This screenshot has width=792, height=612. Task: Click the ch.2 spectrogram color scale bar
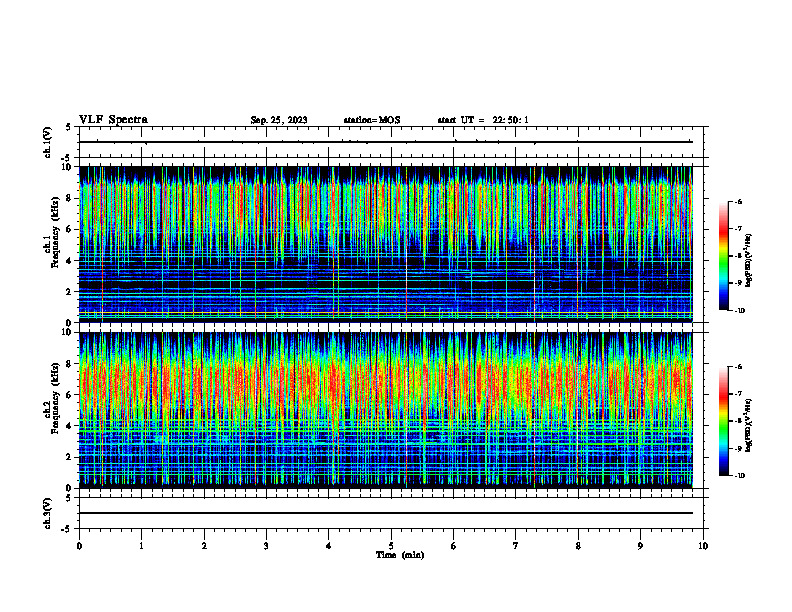point(723,421)
